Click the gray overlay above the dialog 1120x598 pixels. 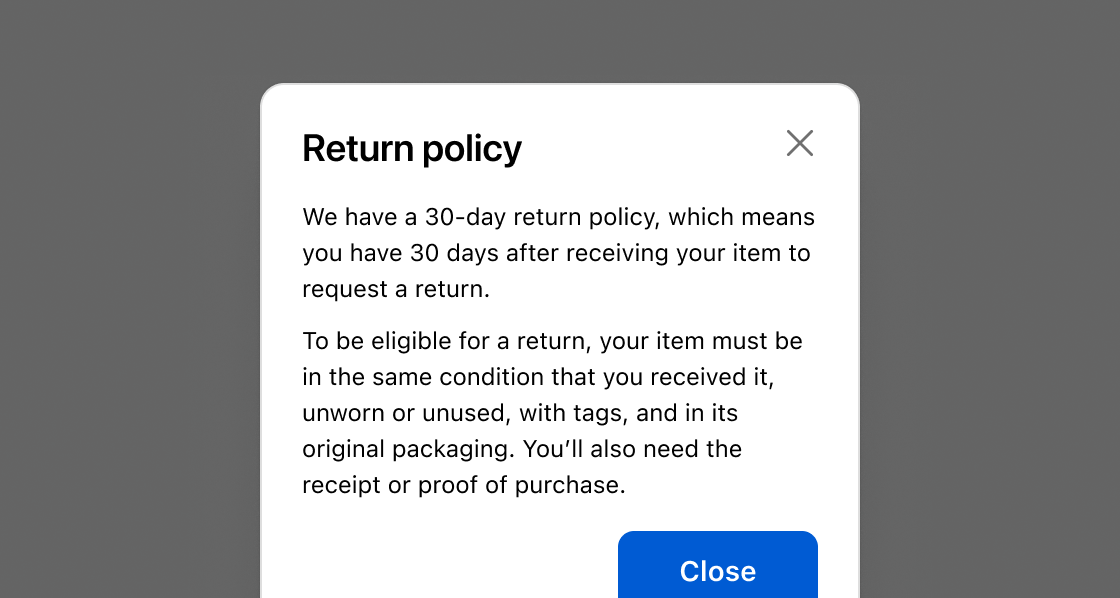560,40
